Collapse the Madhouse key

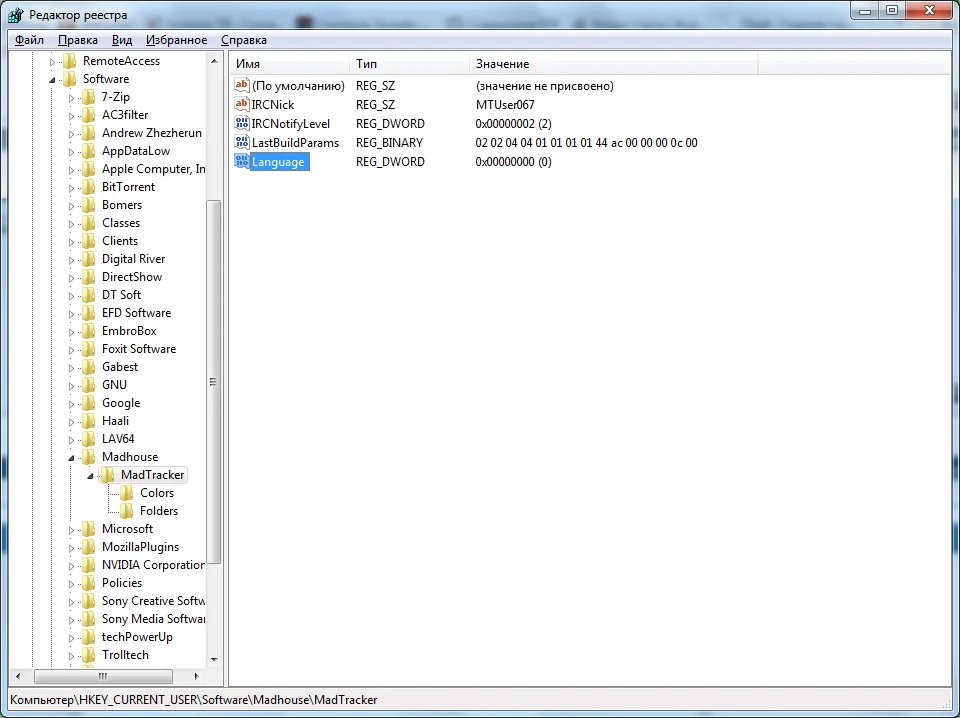coord(72,457)
